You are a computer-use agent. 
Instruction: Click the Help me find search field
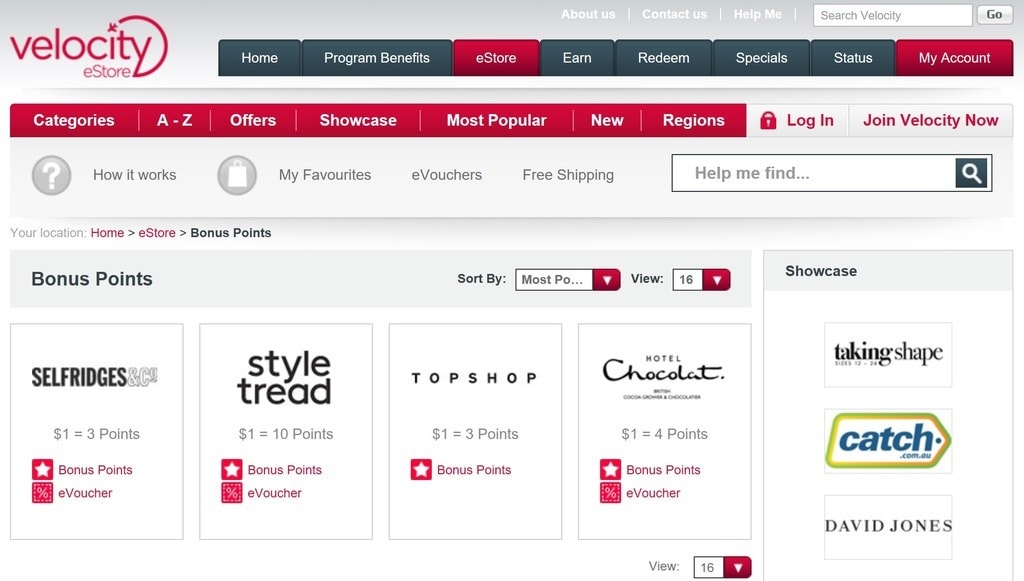[x=814, y=173]
